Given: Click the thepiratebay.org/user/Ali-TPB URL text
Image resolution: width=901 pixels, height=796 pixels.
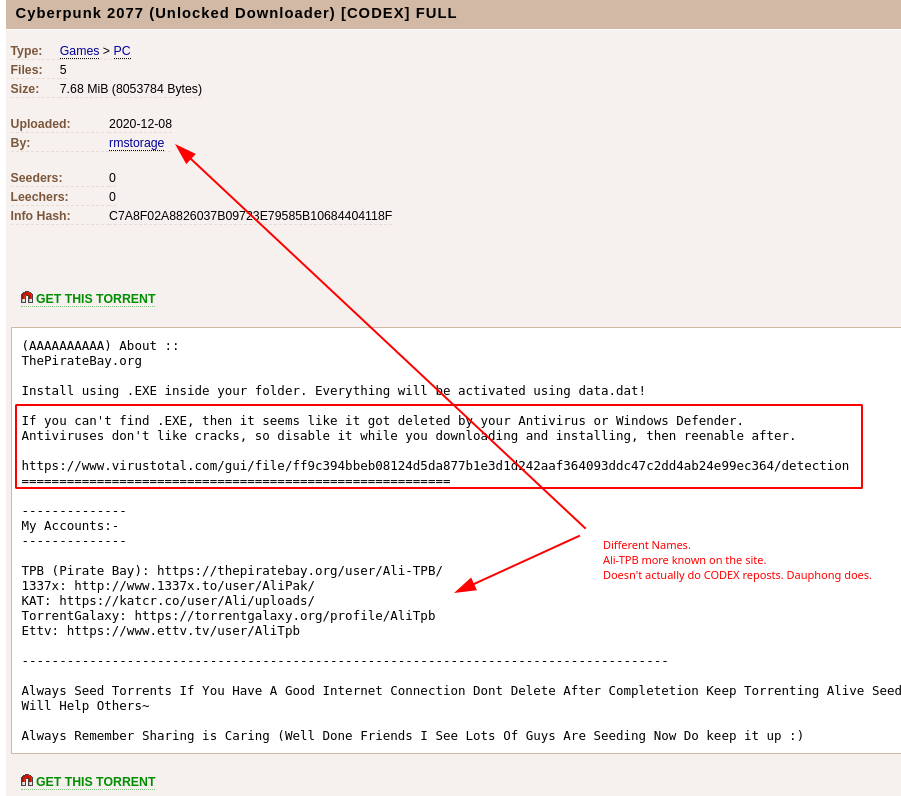Looking at the screenshot, I should click(x=300, y=571).
